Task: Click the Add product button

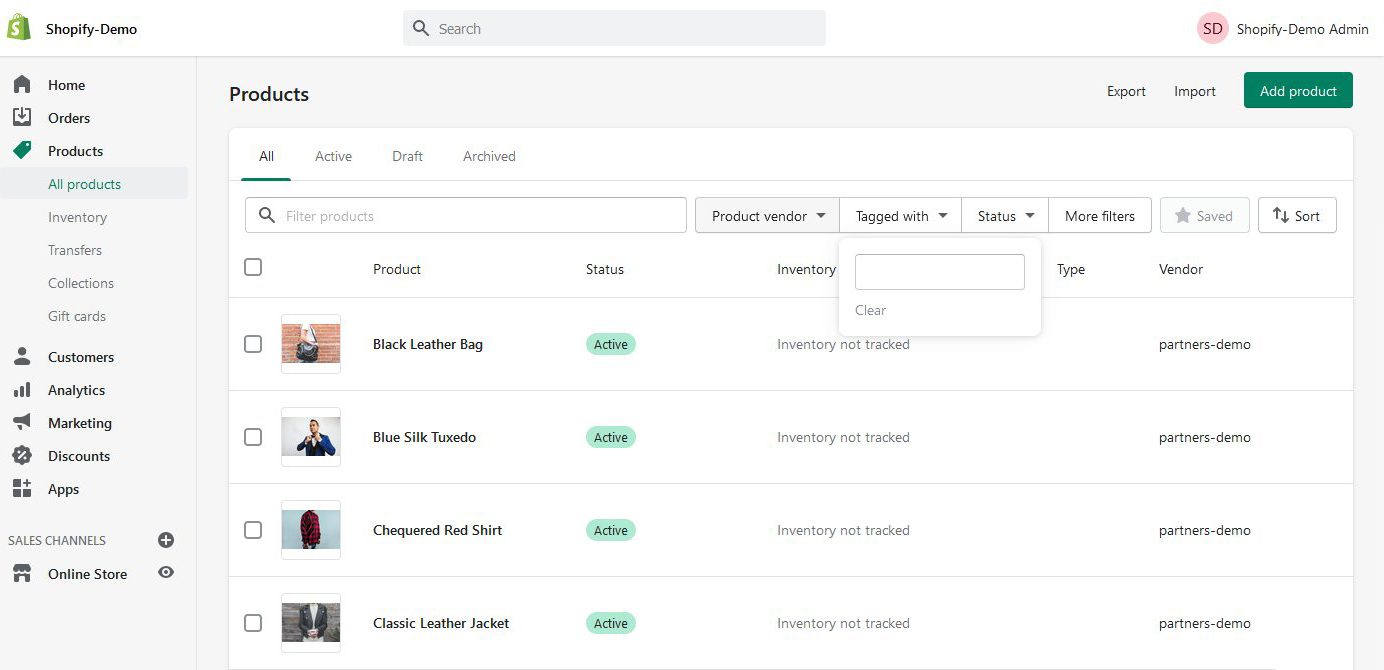Action: [x=1297, y=91]
